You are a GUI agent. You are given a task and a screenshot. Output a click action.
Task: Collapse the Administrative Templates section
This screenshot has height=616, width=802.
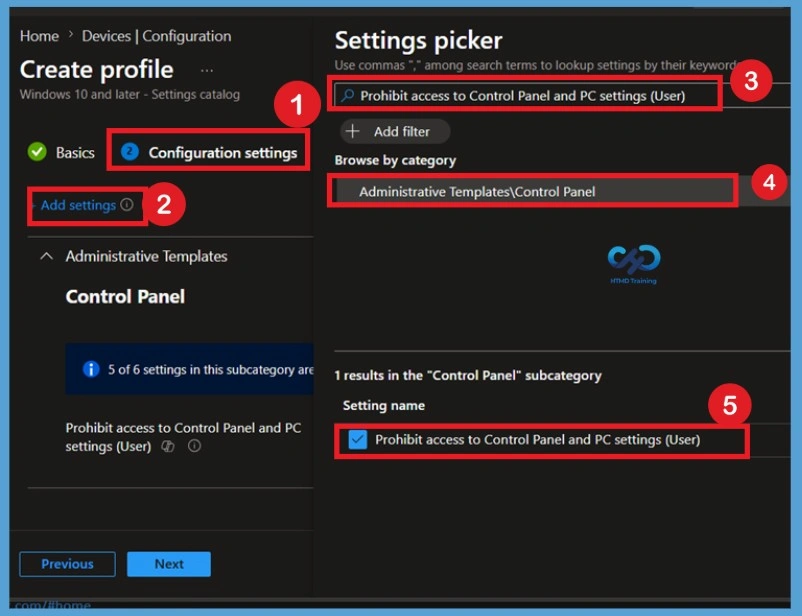[47, 256]
